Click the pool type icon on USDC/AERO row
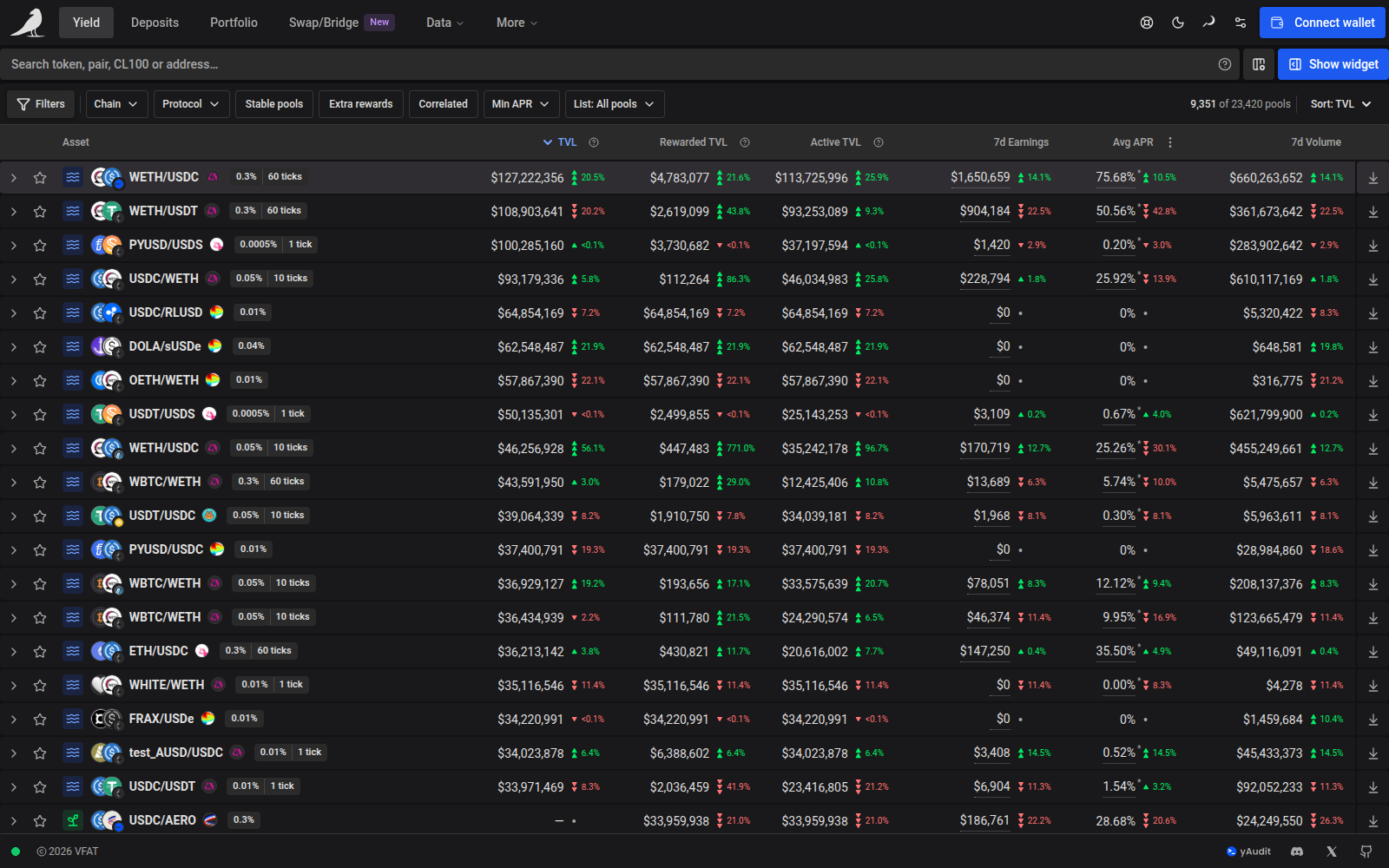Screen dimensions: 1389x868 [x=73, y=820]
